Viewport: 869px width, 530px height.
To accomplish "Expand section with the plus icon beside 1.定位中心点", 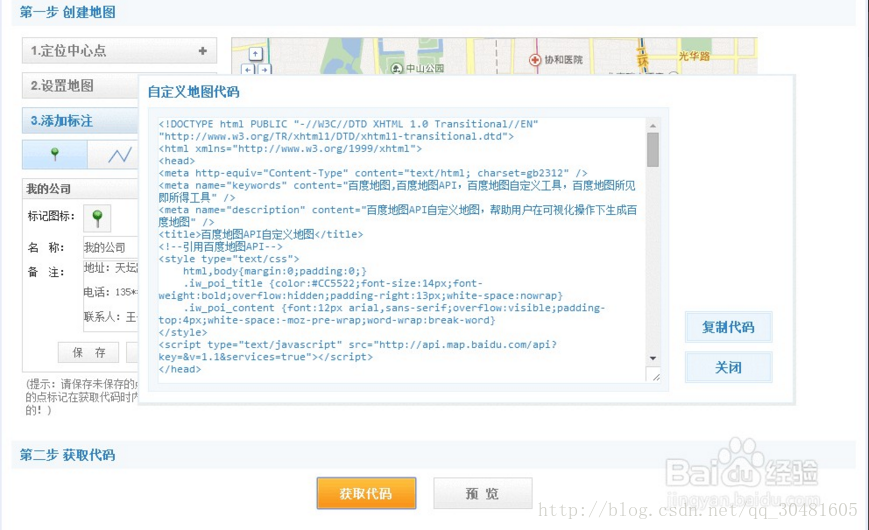I will (202, 50).
